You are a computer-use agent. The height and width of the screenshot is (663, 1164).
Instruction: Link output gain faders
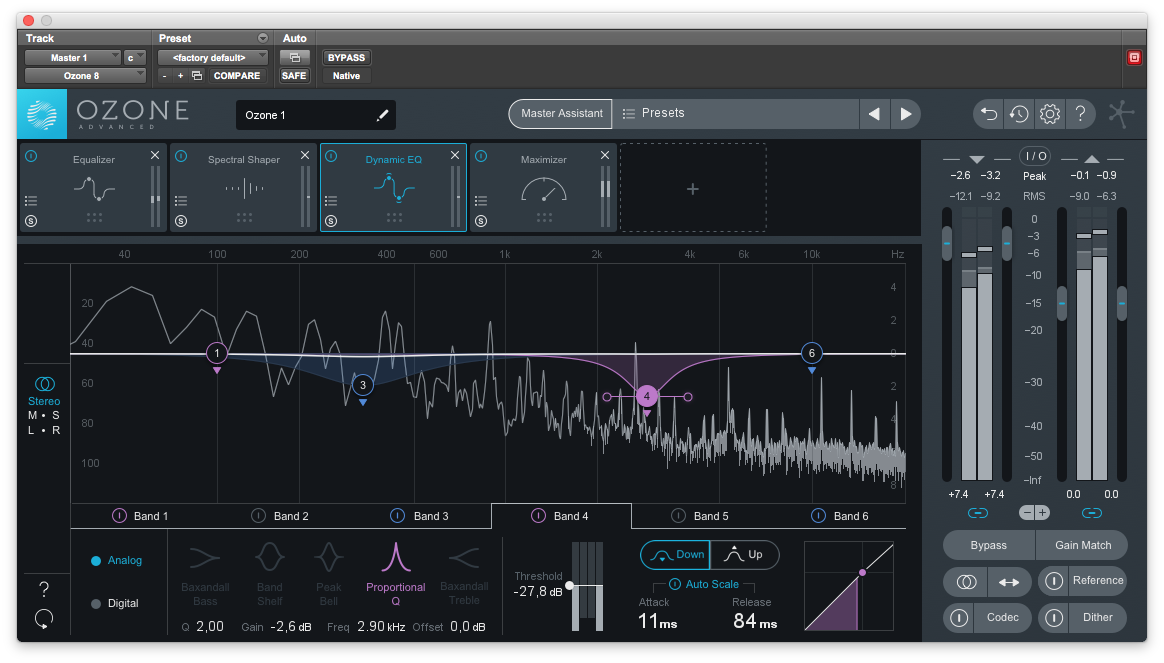tap(1091, 513)
